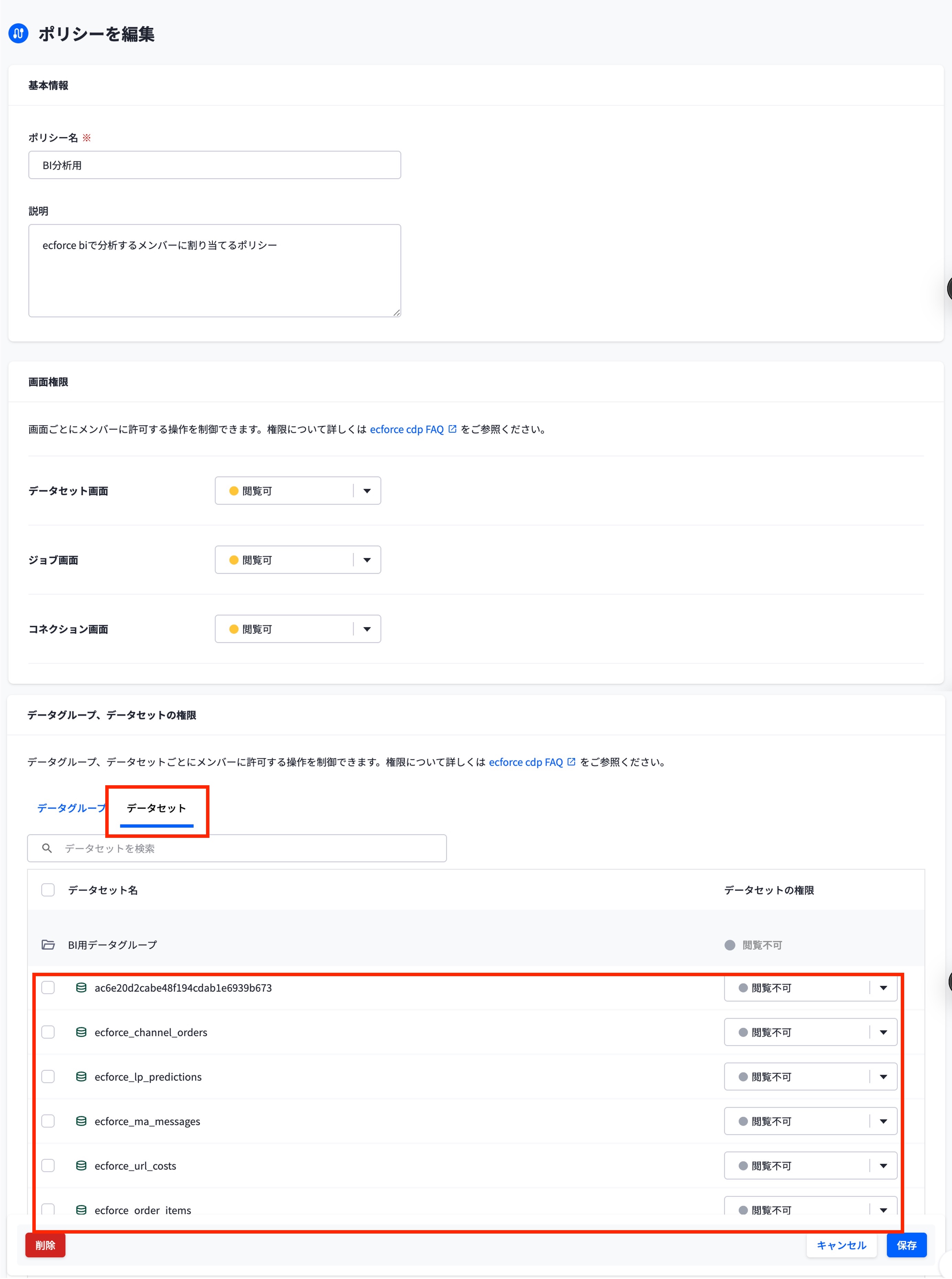Click the folder icon beside BI用データグループ

tap(48, 945)
